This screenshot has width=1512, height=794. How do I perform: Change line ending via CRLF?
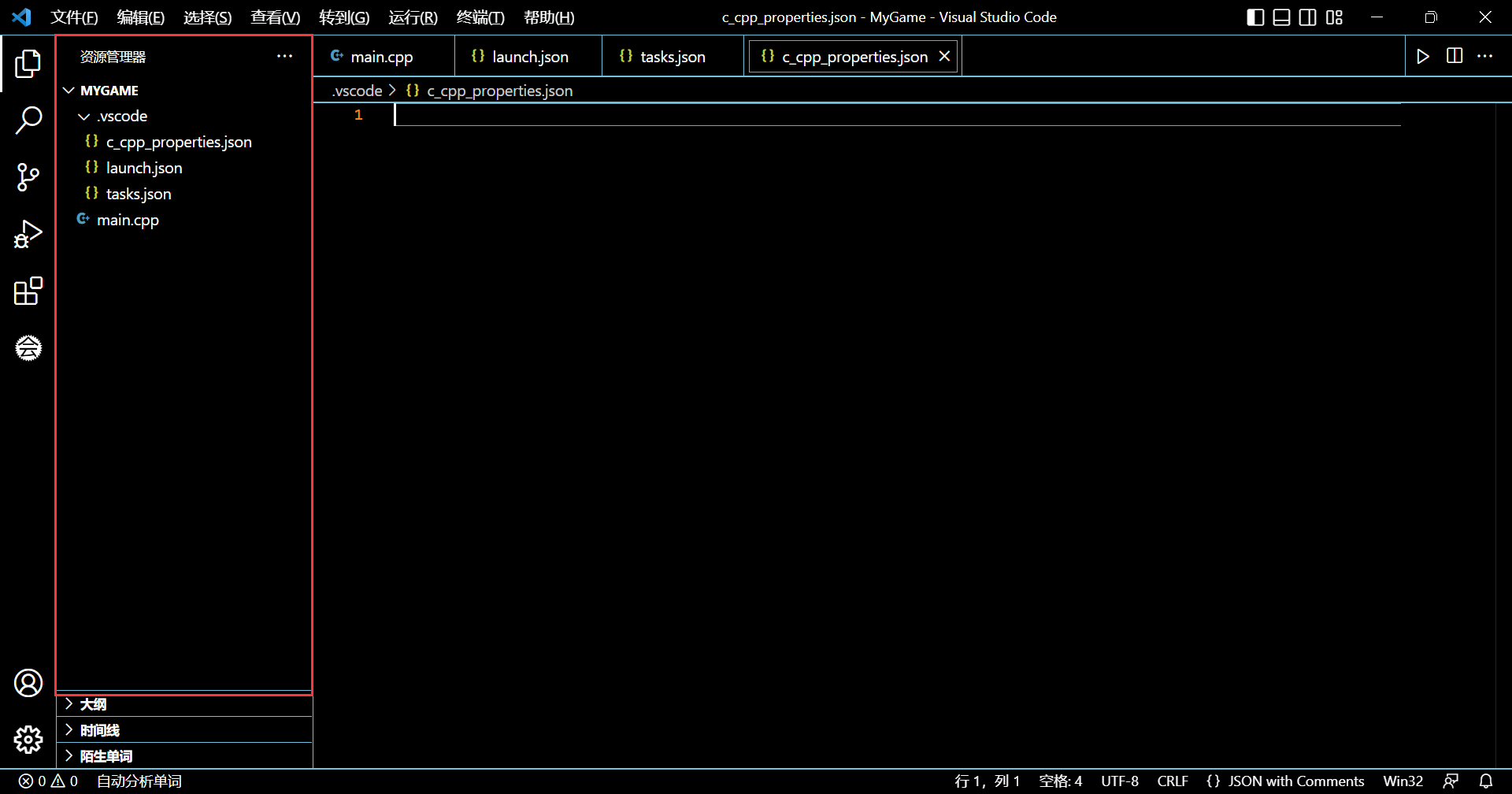(x=1172, y=781)
